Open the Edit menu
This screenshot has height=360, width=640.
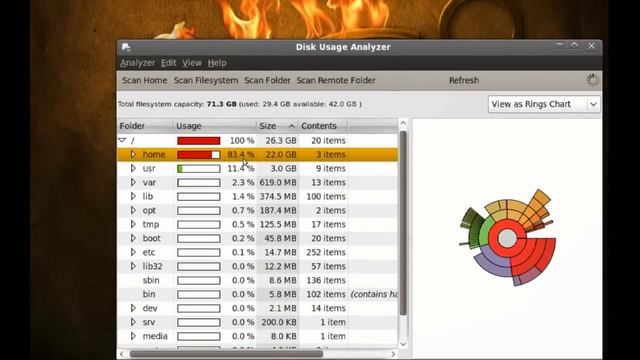[x=168, y=63]
